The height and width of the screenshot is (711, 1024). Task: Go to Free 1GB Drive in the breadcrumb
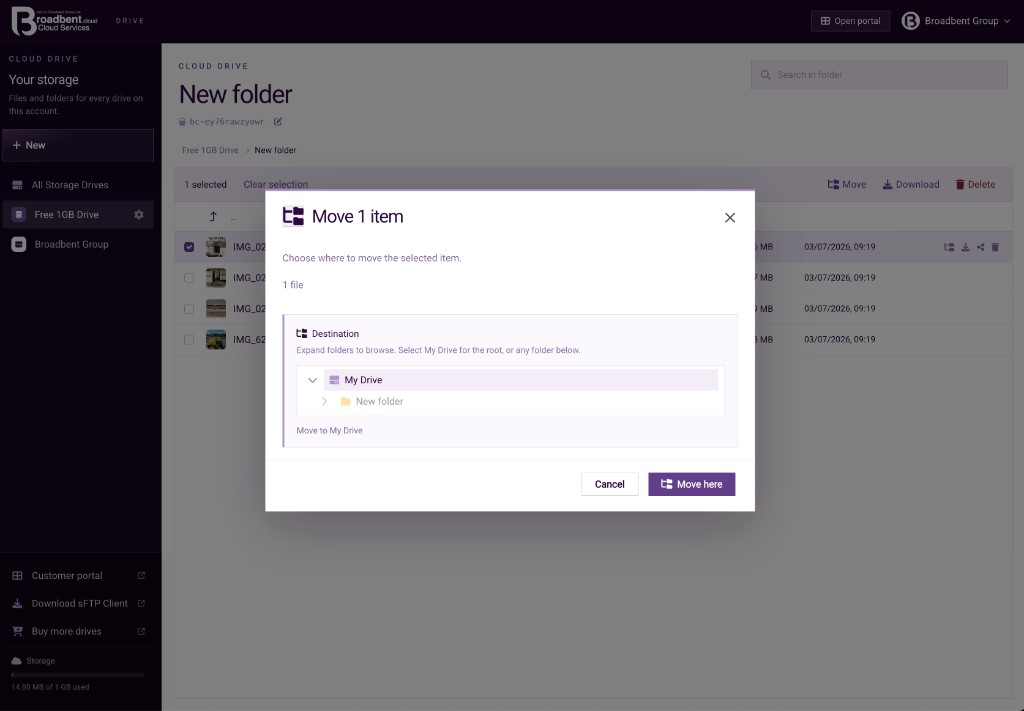point(210,150)
